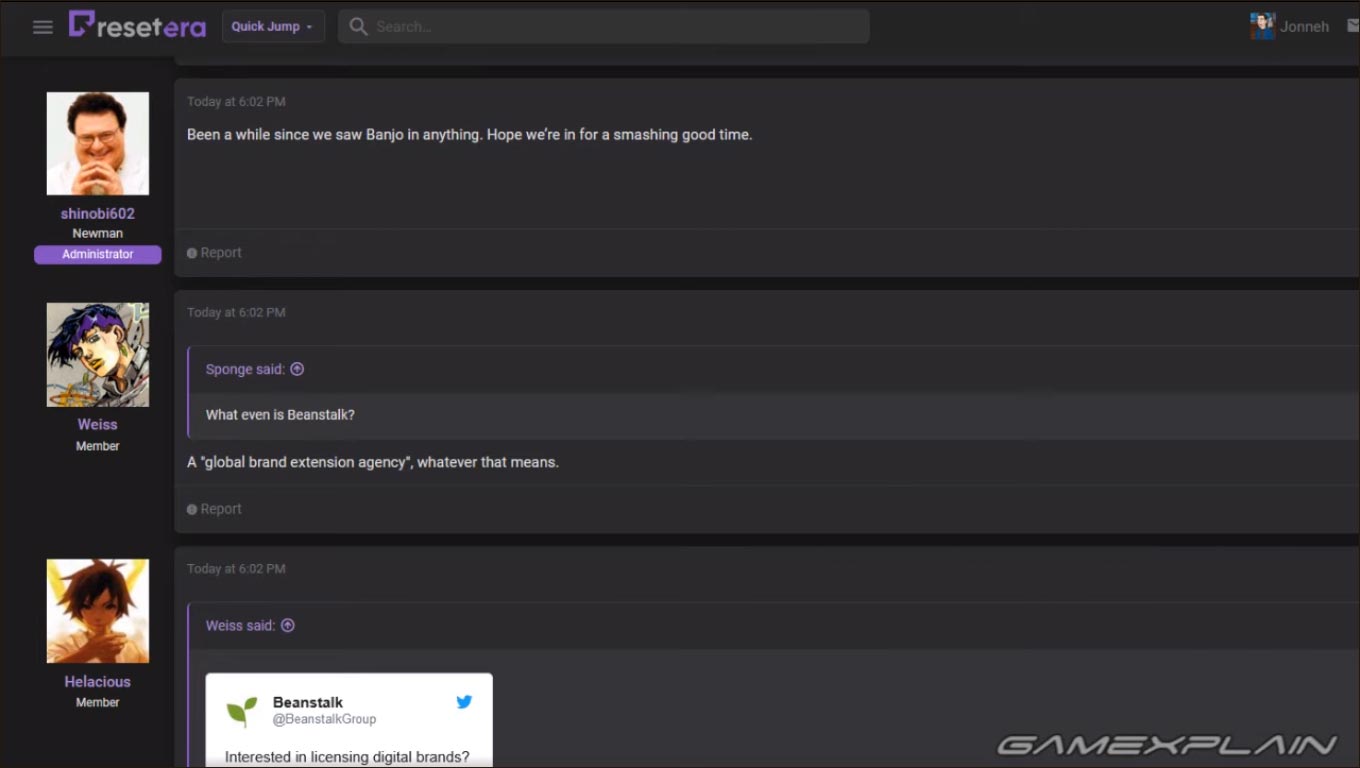Jump to Sponge's original quoted post

[x=297, y=369]
